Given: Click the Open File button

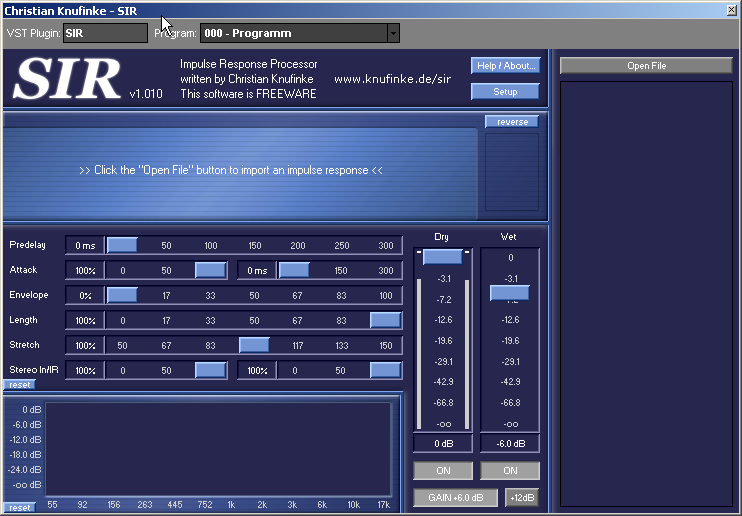Looking at the screenshot, I should (x=646, y=66).
